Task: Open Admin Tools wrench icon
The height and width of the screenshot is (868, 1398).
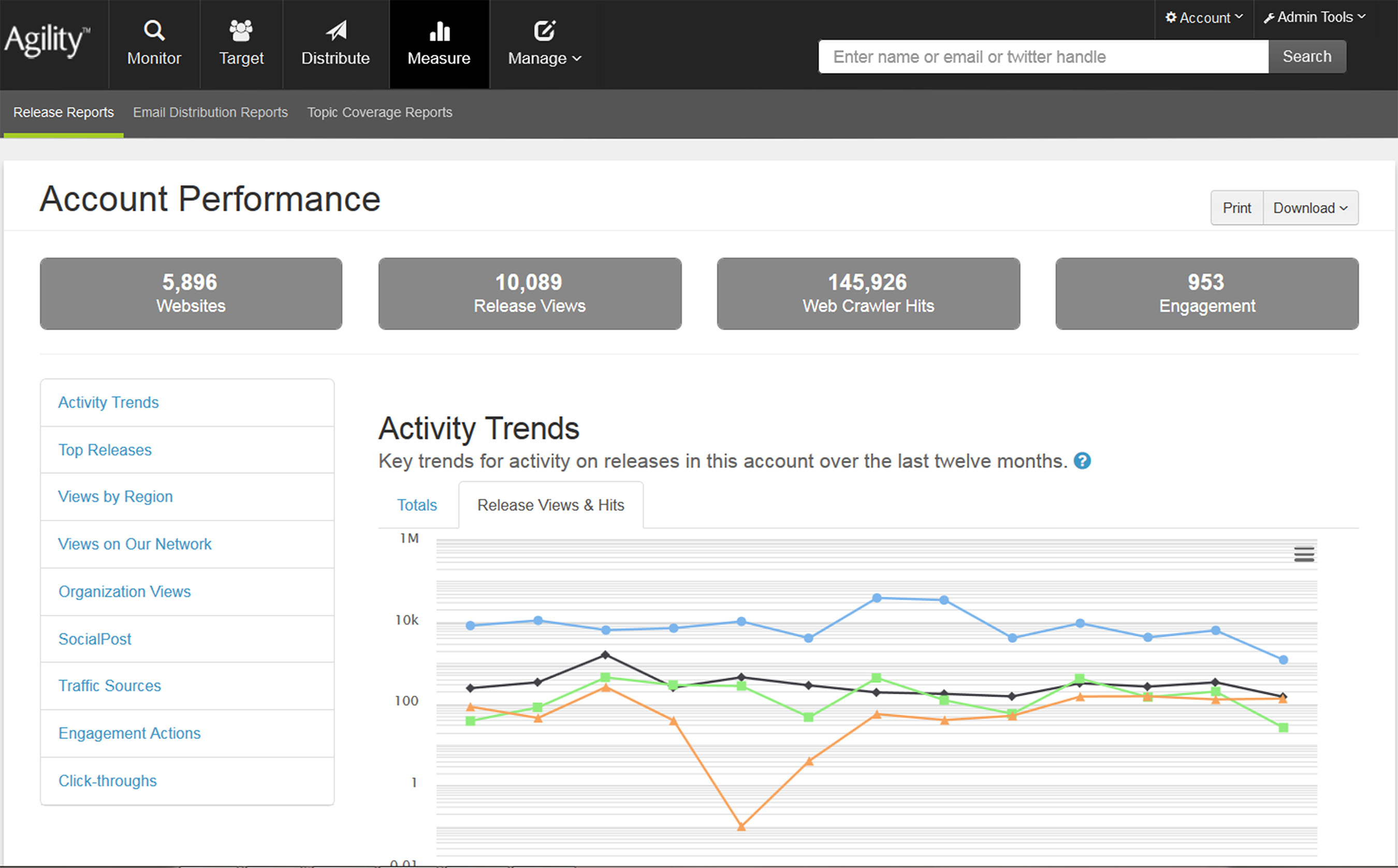Action: [x=1270, y=17]
